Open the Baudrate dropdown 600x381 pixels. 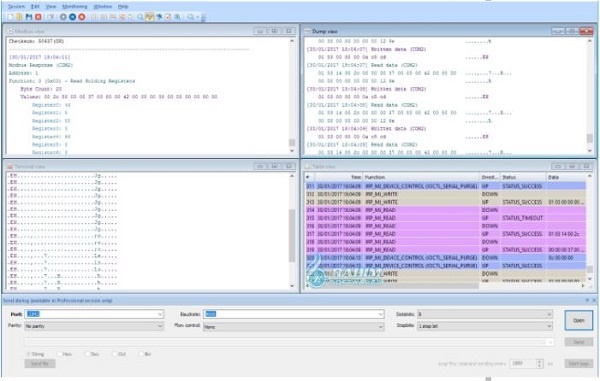tap(380, 314)
